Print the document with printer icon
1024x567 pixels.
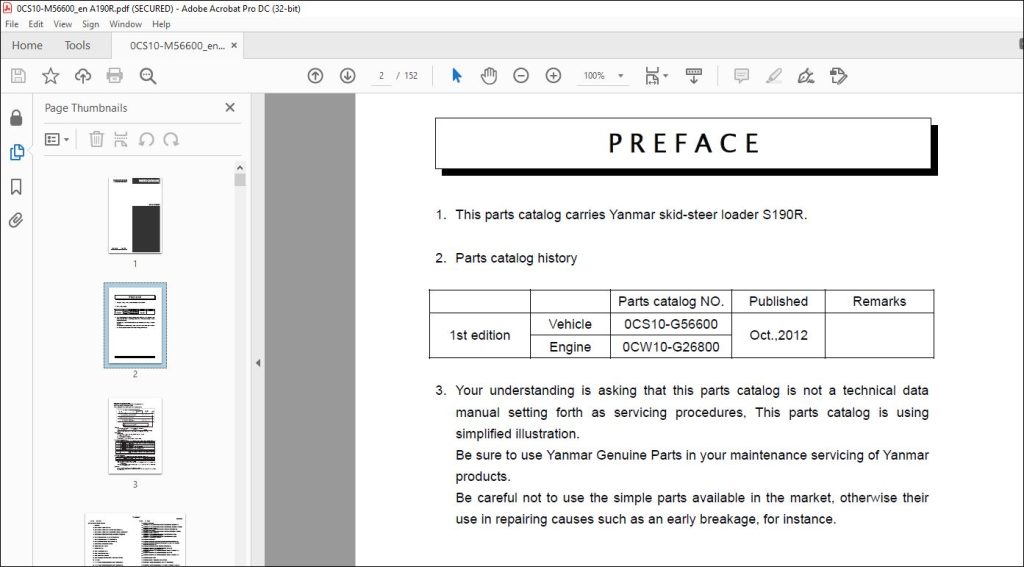point(114,76)
